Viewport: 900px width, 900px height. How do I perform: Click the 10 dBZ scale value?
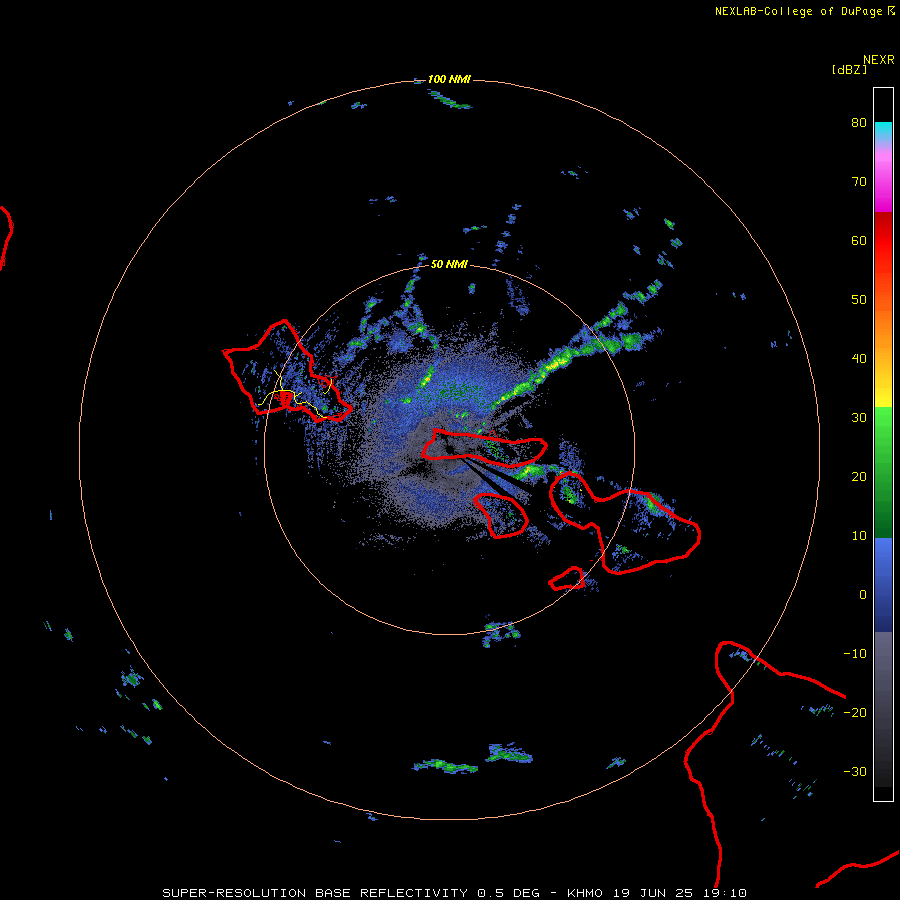click(859, 536)
